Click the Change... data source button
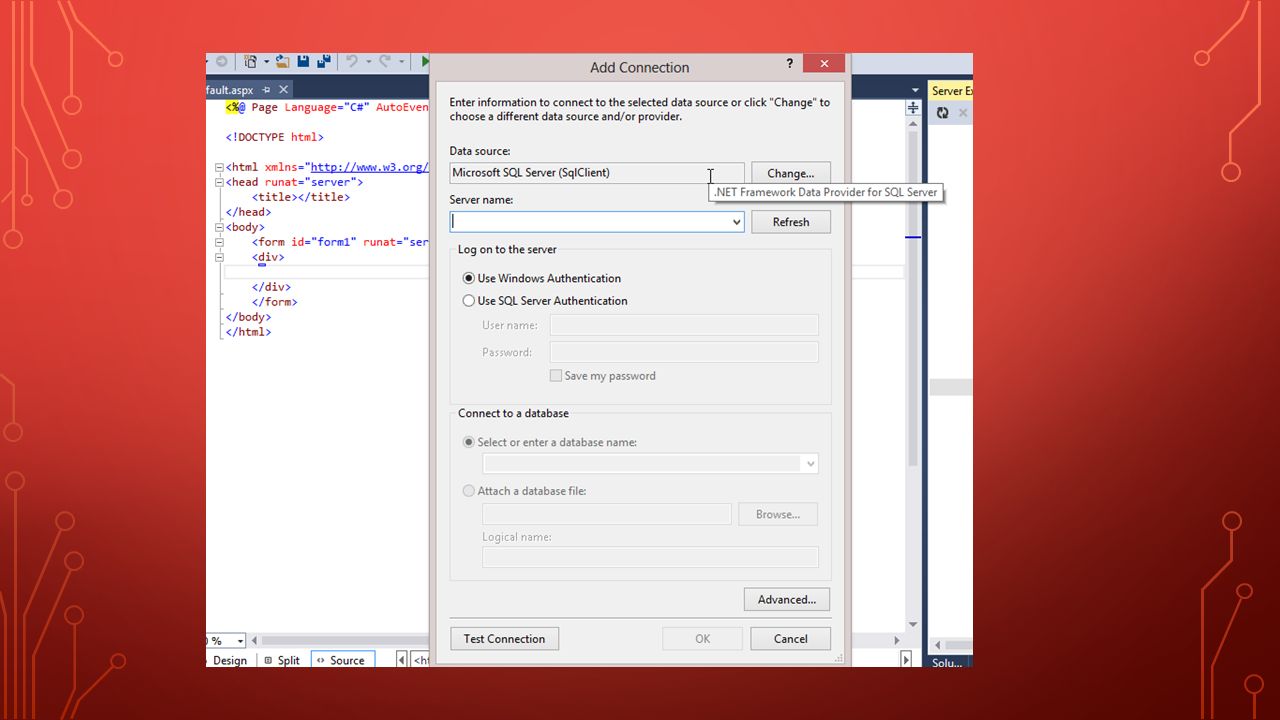1280x720 pixels. pos(791,173)
